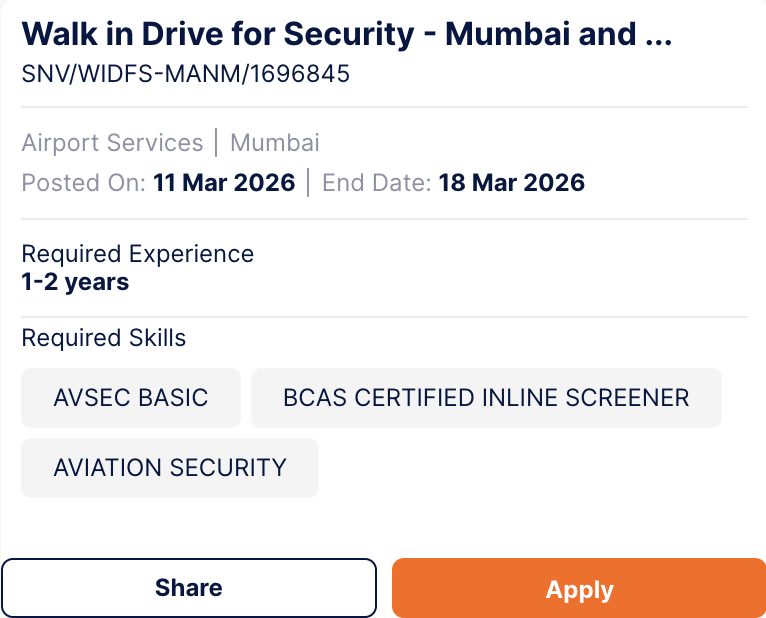Open the Walk in Drive for Security title

point(217,35)
